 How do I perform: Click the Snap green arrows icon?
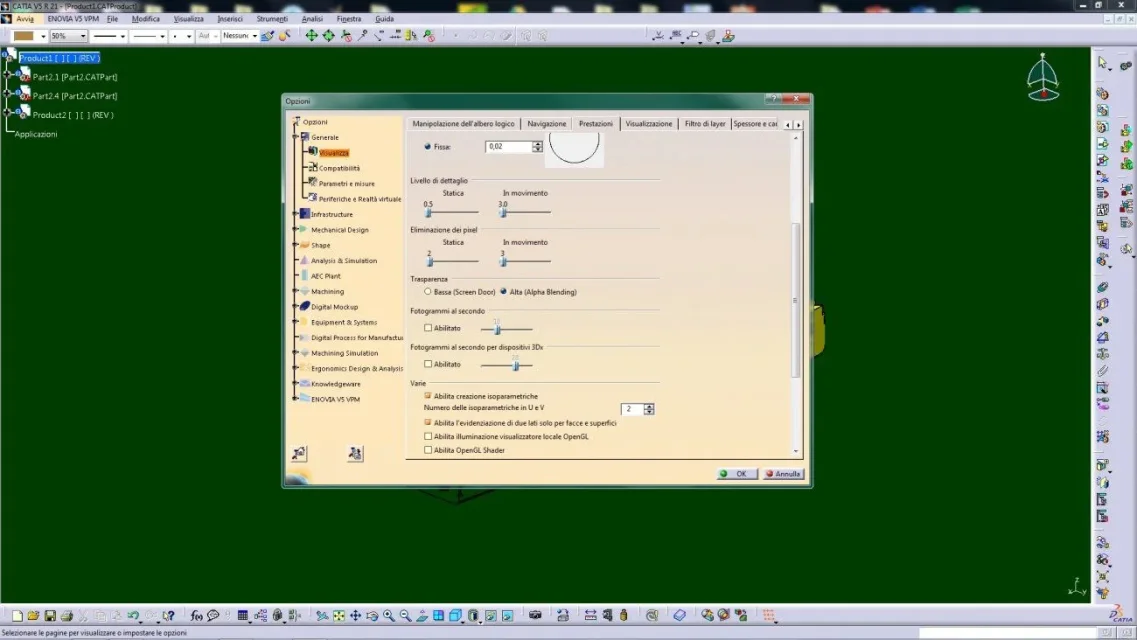[328, 36]
